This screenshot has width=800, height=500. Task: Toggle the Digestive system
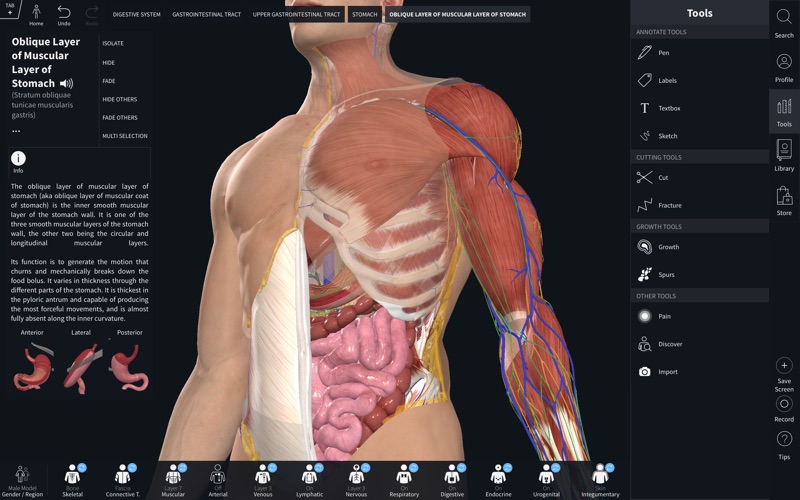(x=453, y=480)
